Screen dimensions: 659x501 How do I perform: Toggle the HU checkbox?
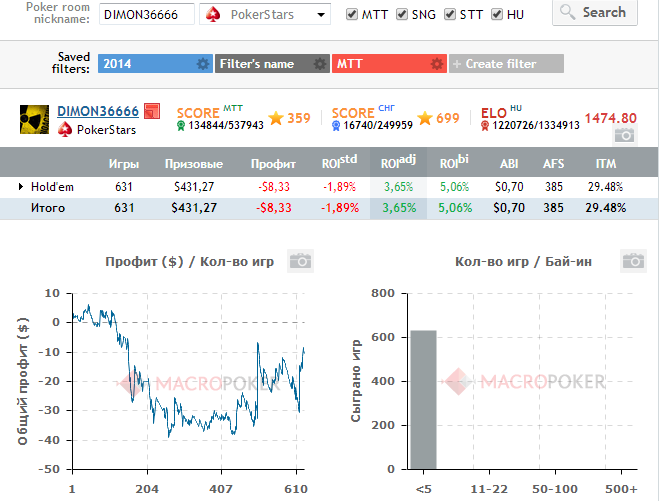(x=497, y=14)
